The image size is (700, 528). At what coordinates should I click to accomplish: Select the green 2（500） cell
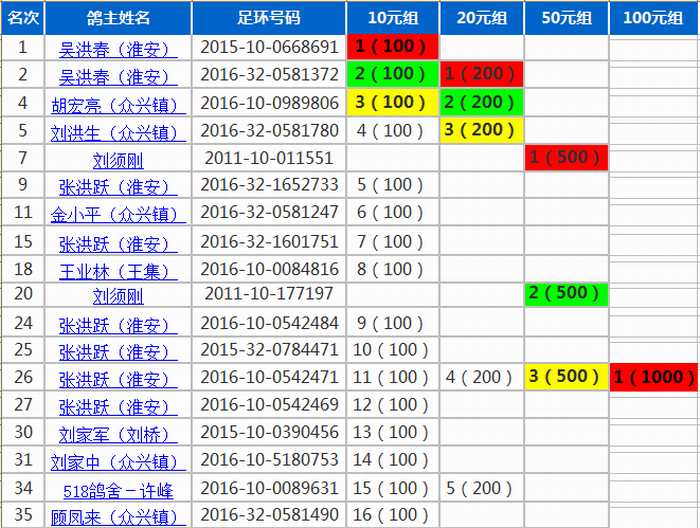point(565,293)
